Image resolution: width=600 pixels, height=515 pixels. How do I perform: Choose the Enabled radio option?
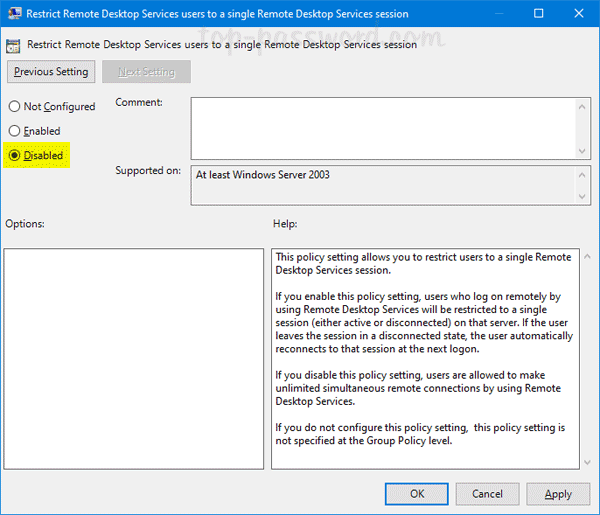[x=14, y=131]
